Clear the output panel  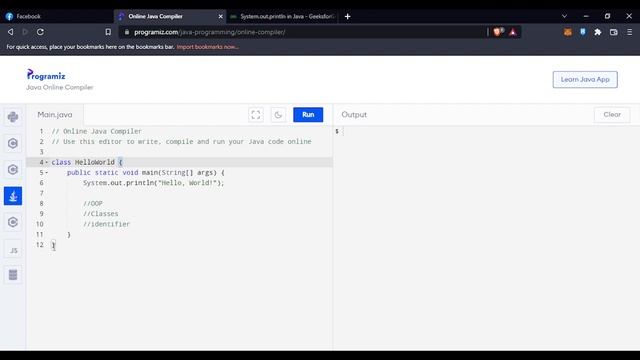612,115
